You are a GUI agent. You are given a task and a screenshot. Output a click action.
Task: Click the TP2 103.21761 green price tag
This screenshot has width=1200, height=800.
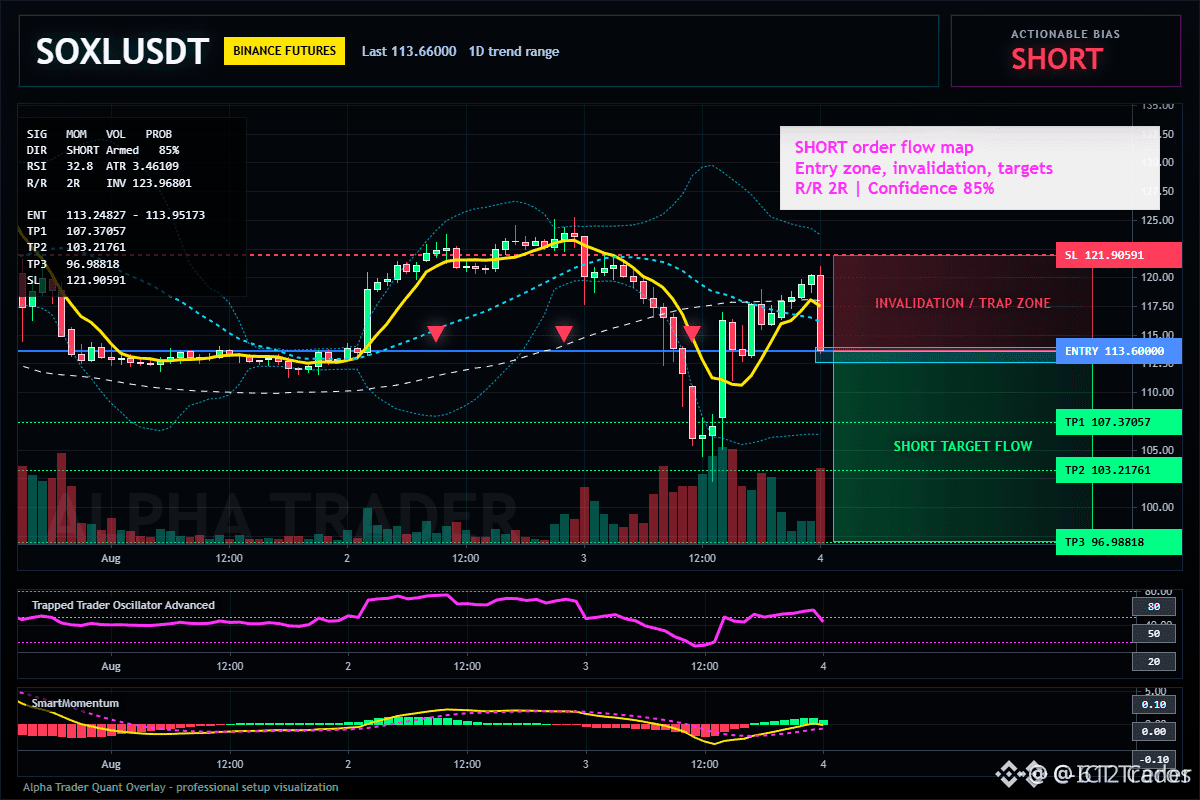[1118, 470]
